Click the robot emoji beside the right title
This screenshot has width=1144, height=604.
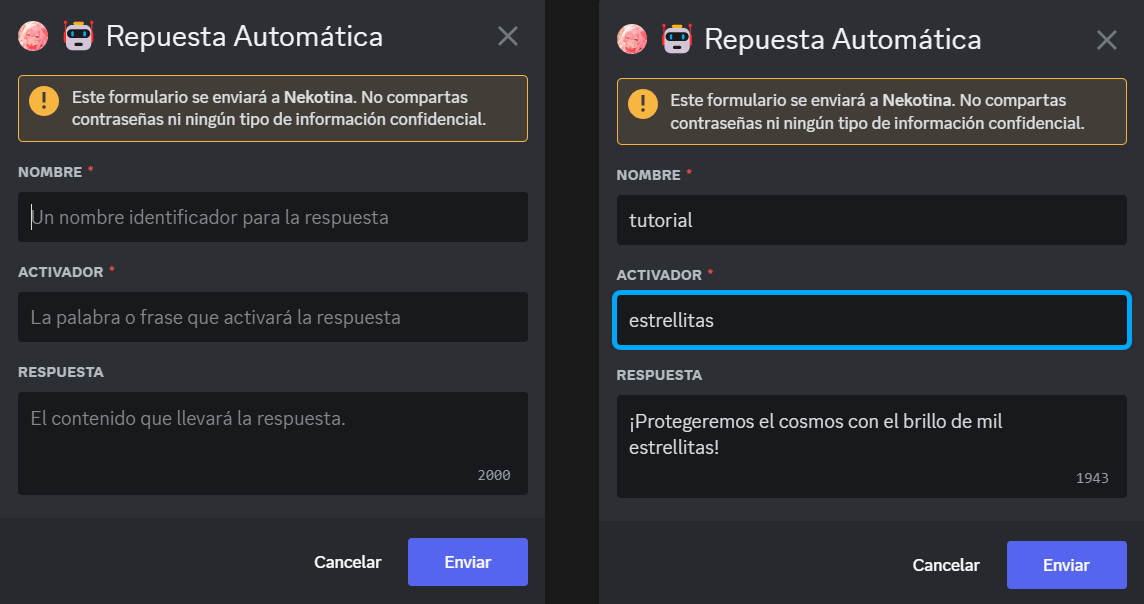(676, 40)
